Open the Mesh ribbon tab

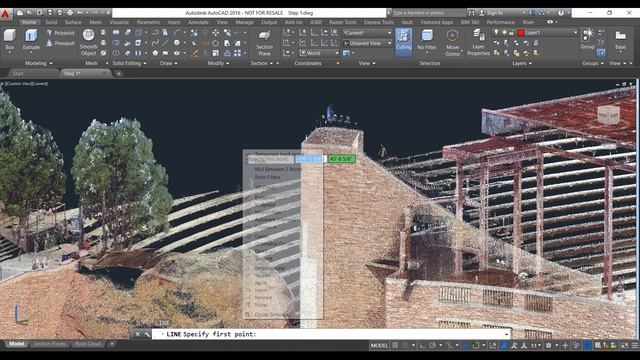pos(96,22)
